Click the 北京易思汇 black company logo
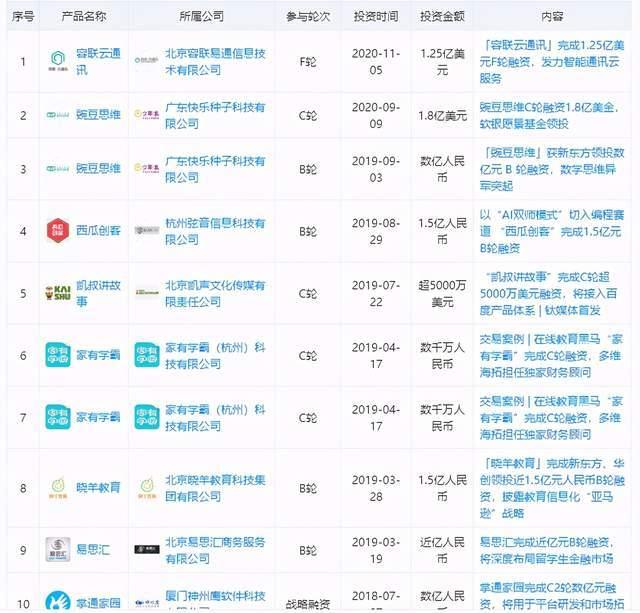The image size is (640, 613). pos(147,549)
